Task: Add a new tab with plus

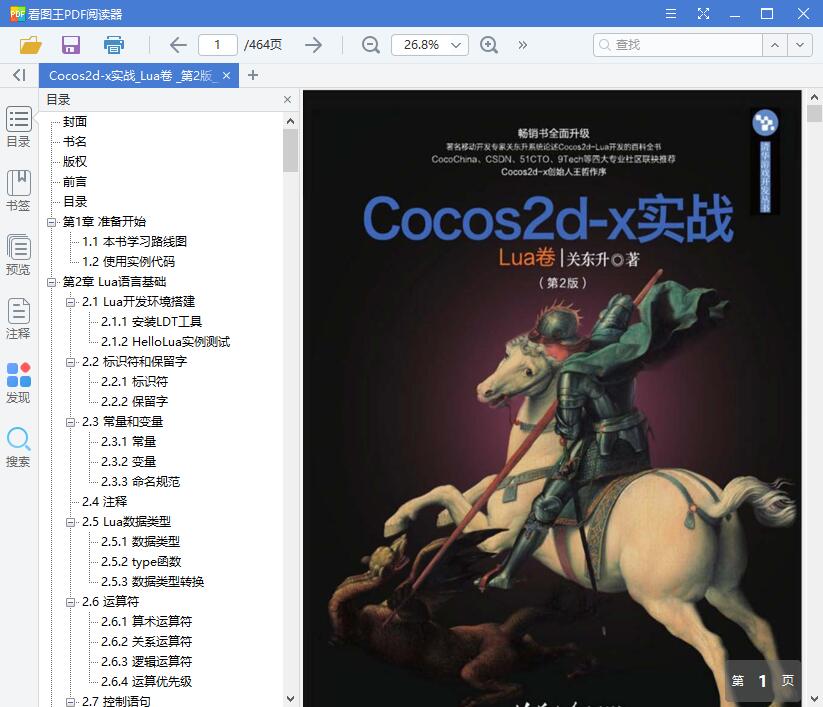Action: pyautogui.click(x=252, y=76)
